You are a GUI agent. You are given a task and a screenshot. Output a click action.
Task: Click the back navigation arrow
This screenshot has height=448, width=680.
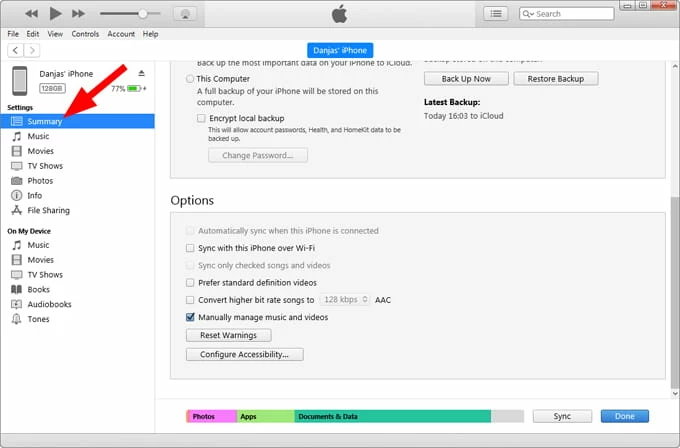point(12,50)
